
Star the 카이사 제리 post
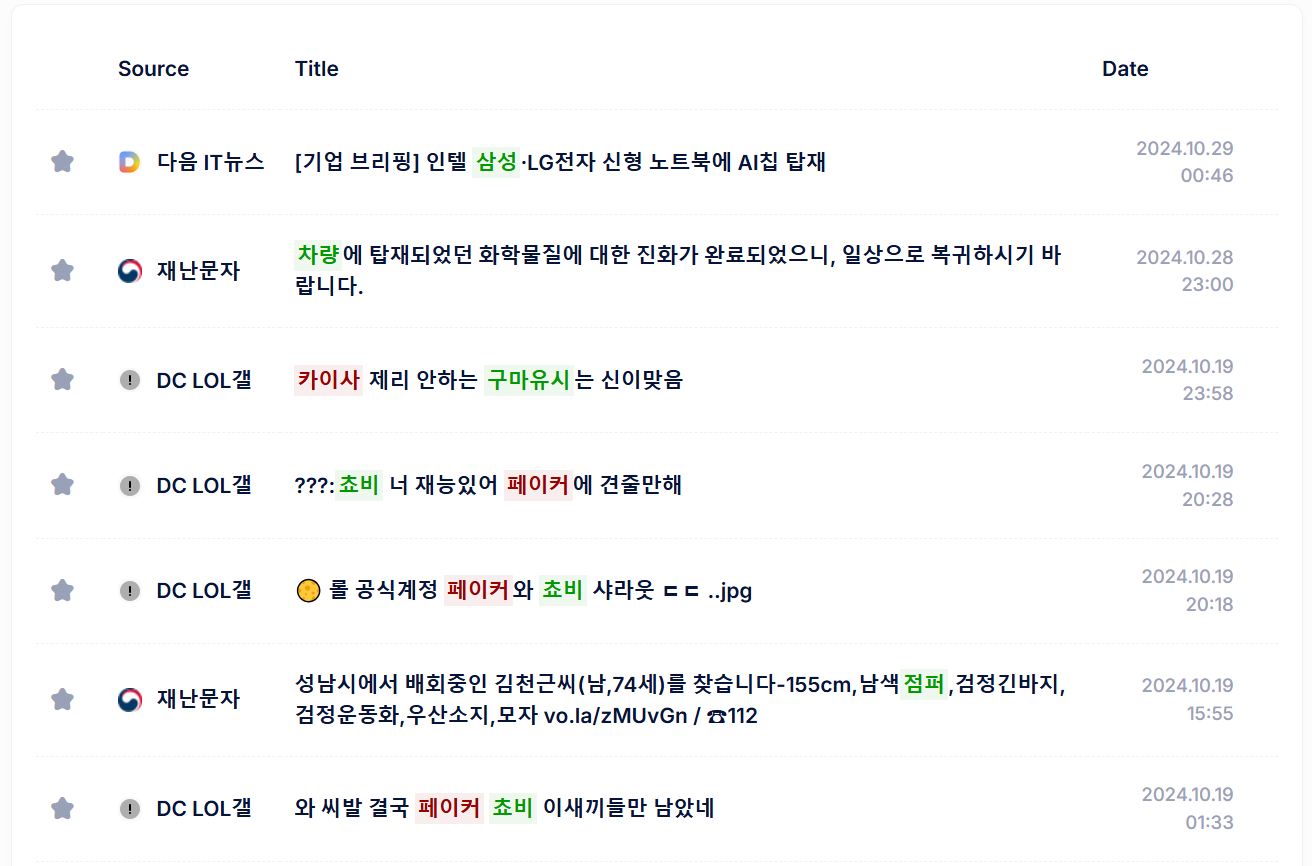click(x=62, y=380)
